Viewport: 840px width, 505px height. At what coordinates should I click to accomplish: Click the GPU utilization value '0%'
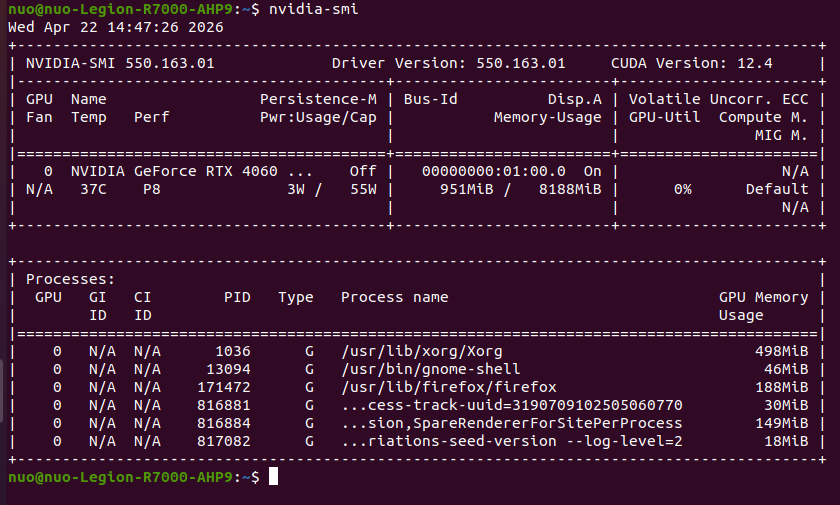[x=682, y=189]
